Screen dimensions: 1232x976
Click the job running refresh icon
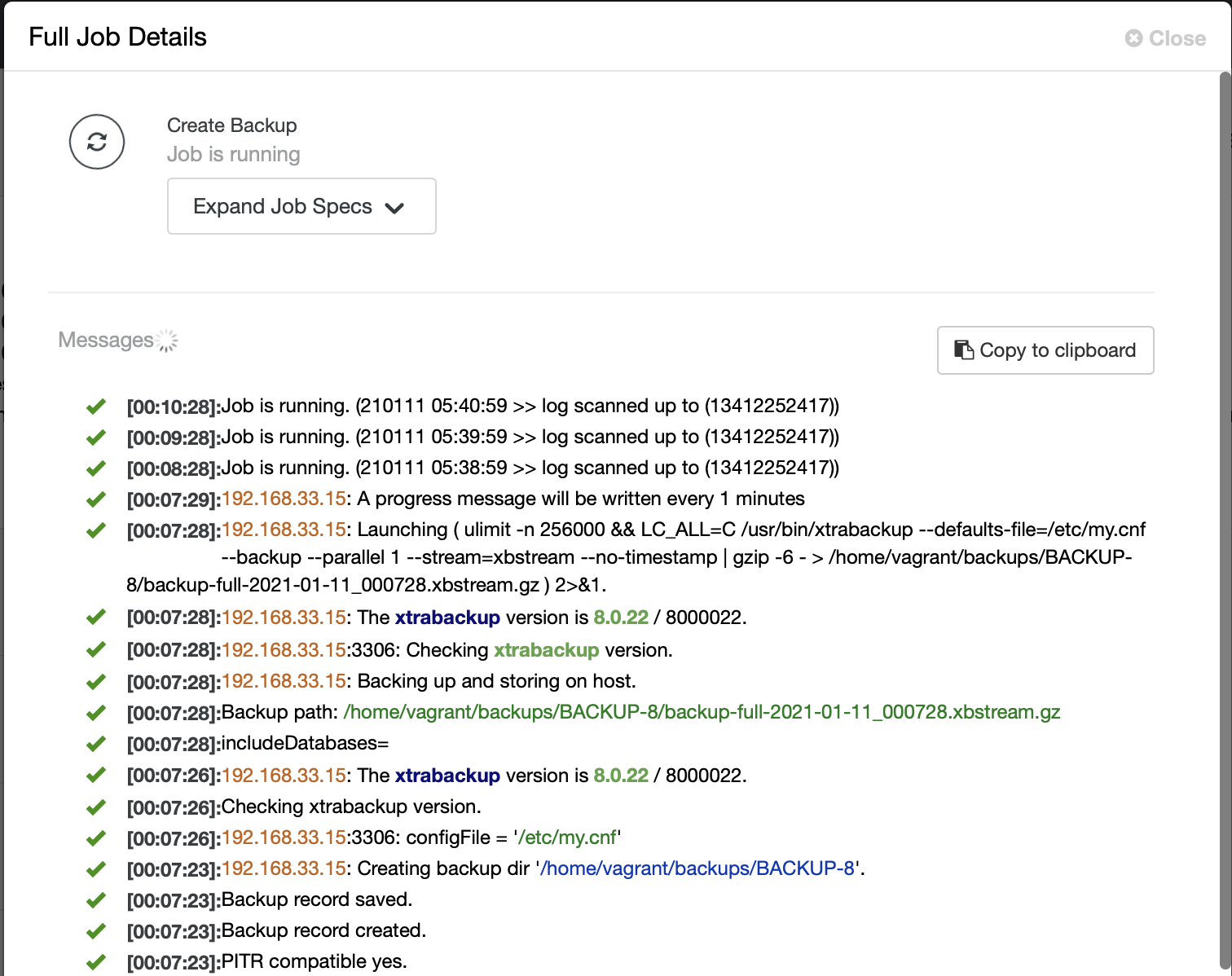[97, 142]
